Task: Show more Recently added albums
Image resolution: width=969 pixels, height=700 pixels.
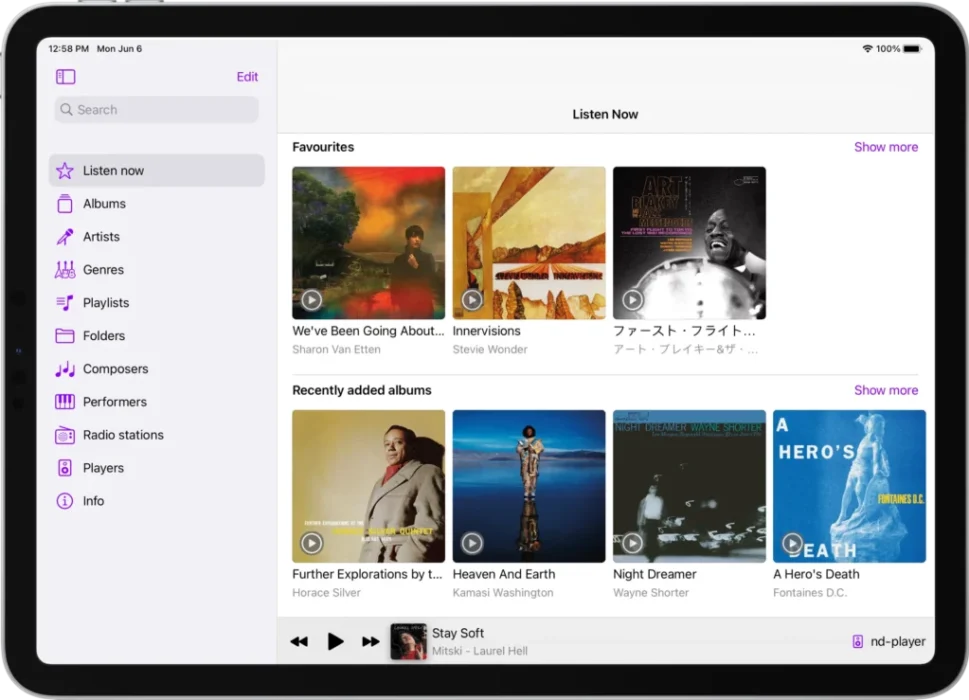Action: click(x=886, y=390)
